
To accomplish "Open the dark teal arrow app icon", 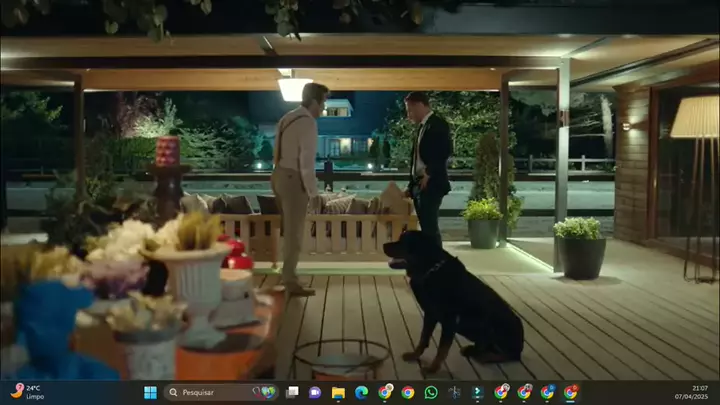I will 477,392.
